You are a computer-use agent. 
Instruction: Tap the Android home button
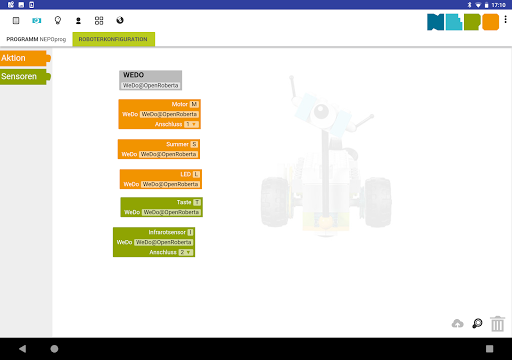(x=54, y=349)
